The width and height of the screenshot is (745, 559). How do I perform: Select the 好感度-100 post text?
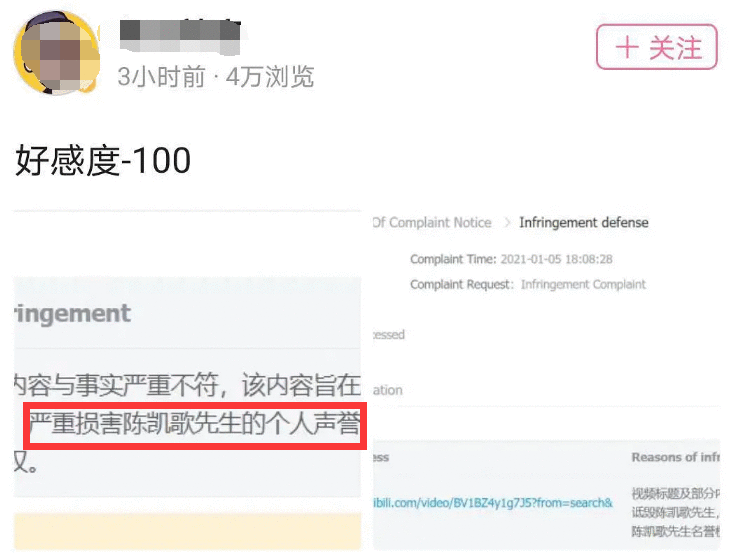click(103, 161)
